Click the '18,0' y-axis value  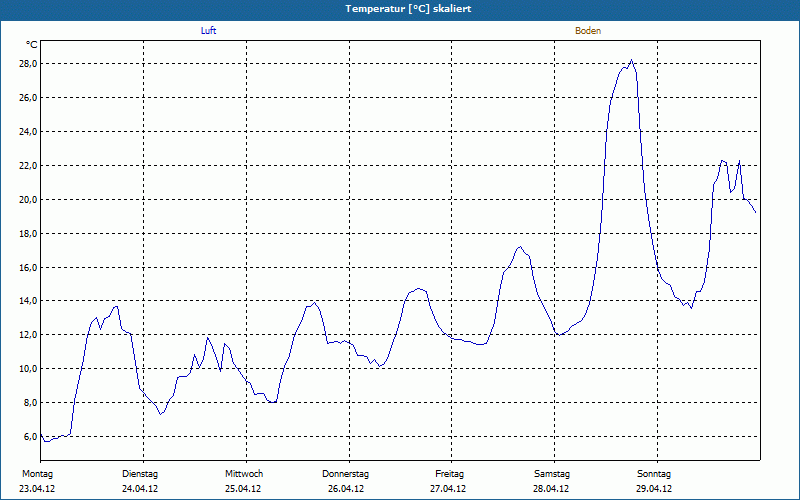(28, 233)
